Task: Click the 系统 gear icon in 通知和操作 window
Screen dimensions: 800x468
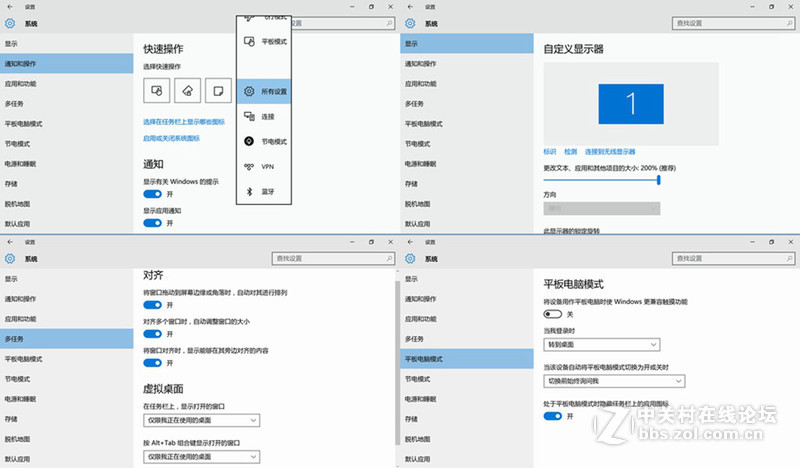Action: pos(10,23)
